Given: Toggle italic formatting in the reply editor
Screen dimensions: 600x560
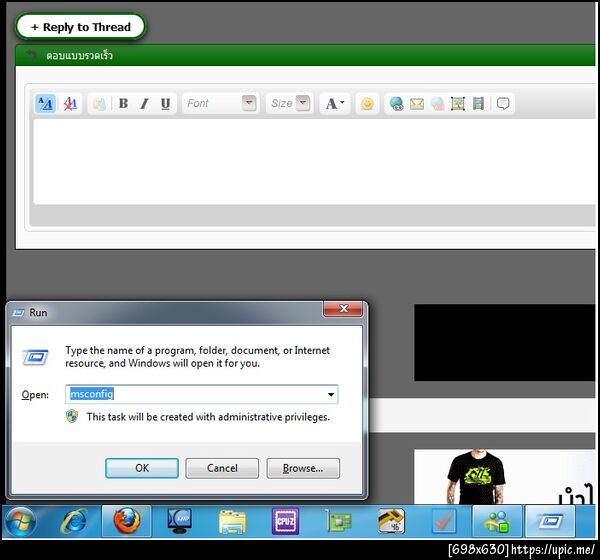Looking at the screenshot, I should pos(144,104).
